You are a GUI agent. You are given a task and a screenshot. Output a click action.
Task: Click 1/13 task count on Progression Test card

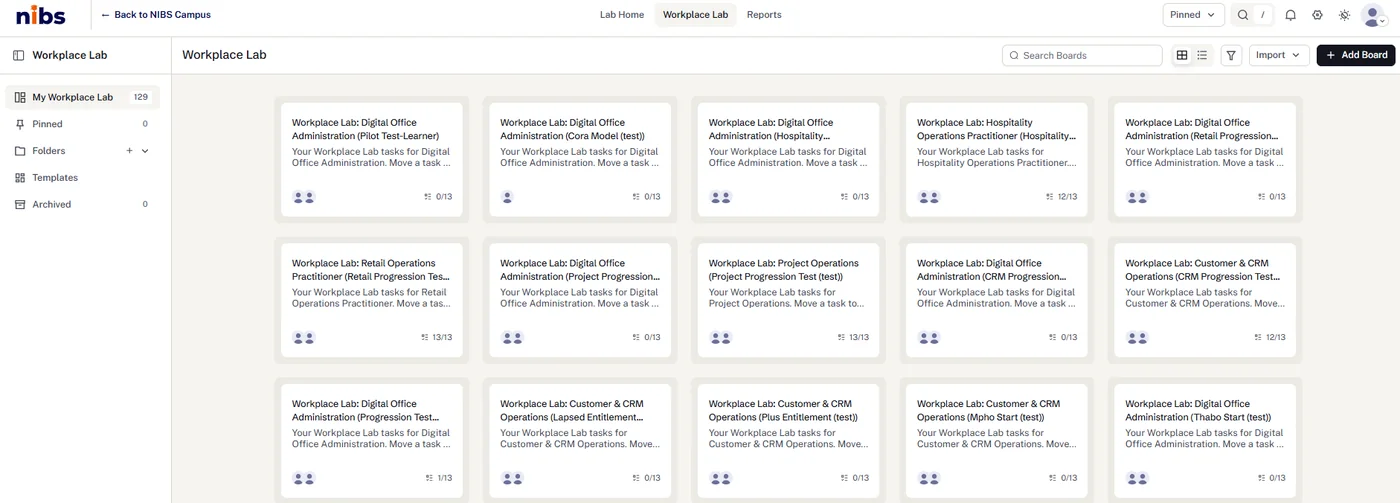[x=438, y=479]
